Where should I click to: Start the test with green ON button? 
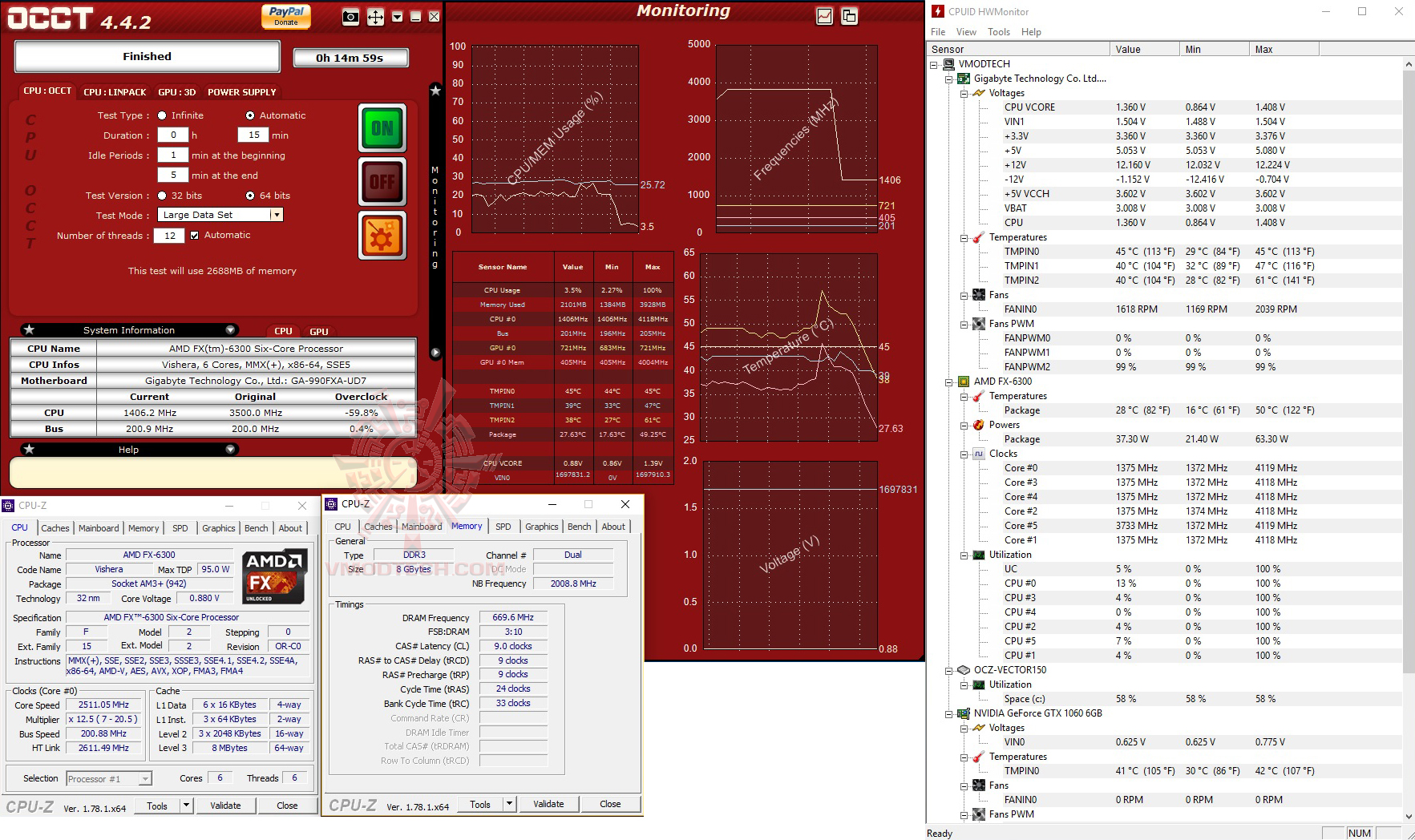coord(382,128)
